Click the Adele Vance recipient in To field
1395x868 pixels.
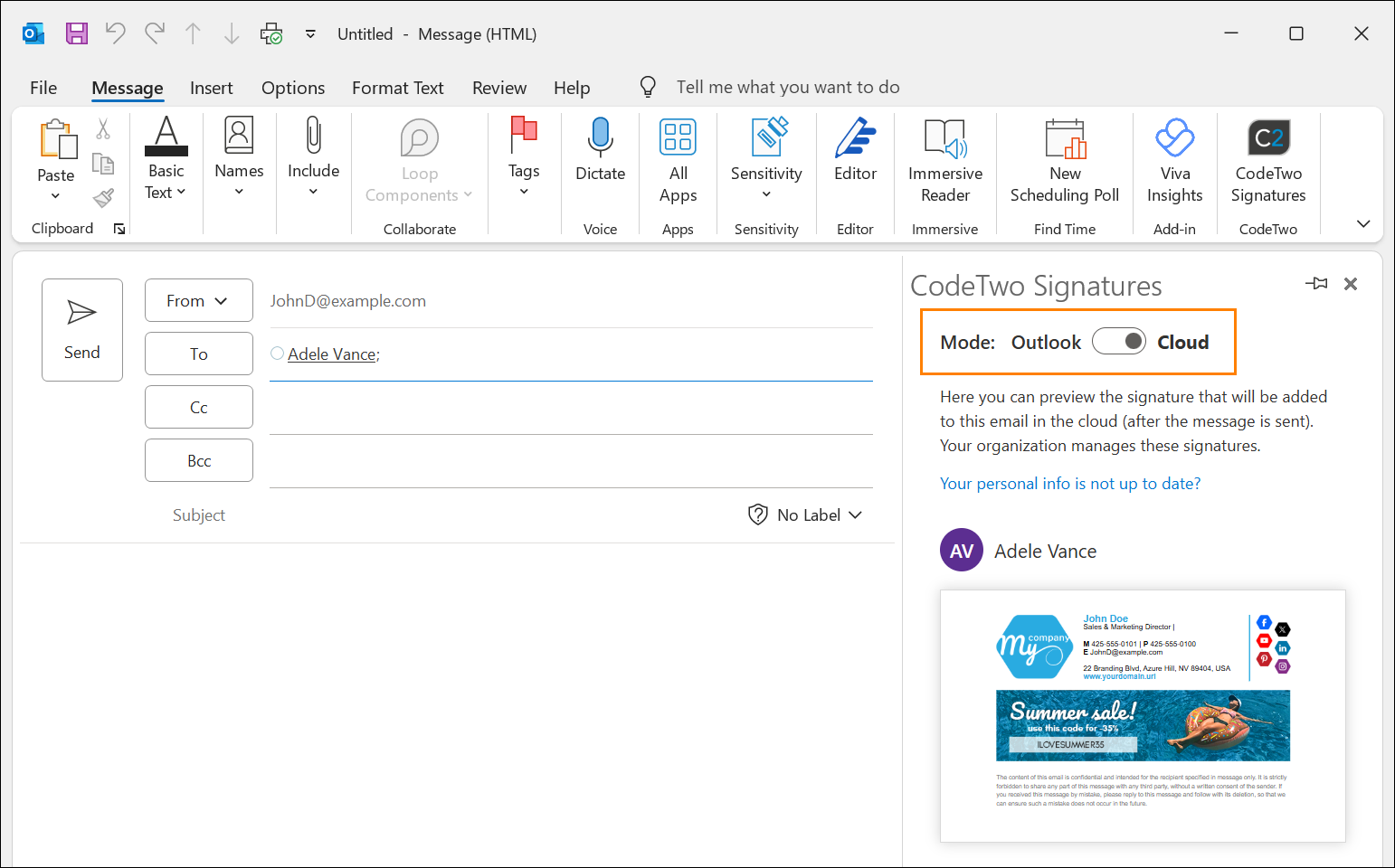[x=332, y=354]
